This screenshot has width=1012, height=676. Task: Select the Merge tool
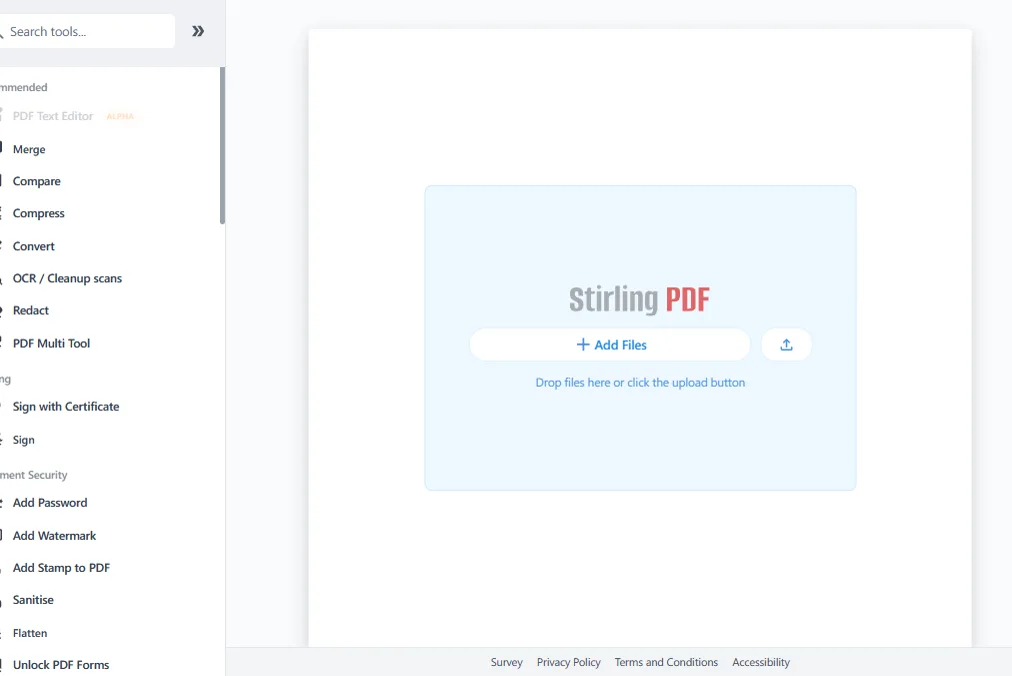29,149
